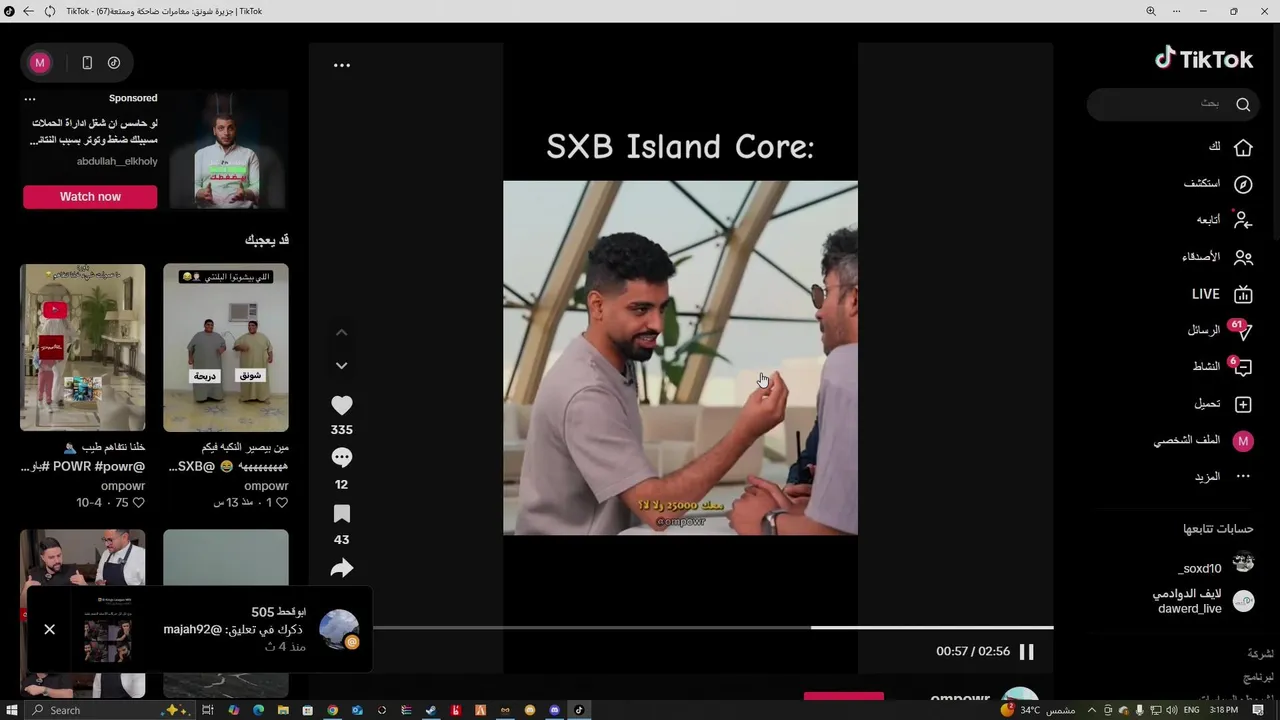Open the 3:18 PM clock

point(1224,710)
